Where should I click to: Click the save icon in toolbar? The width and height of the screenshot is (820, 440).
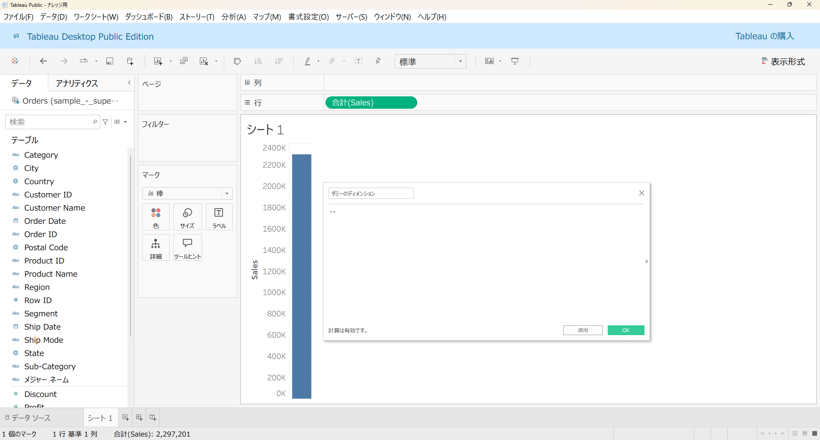pyautogui.click(x=110, y=61)
